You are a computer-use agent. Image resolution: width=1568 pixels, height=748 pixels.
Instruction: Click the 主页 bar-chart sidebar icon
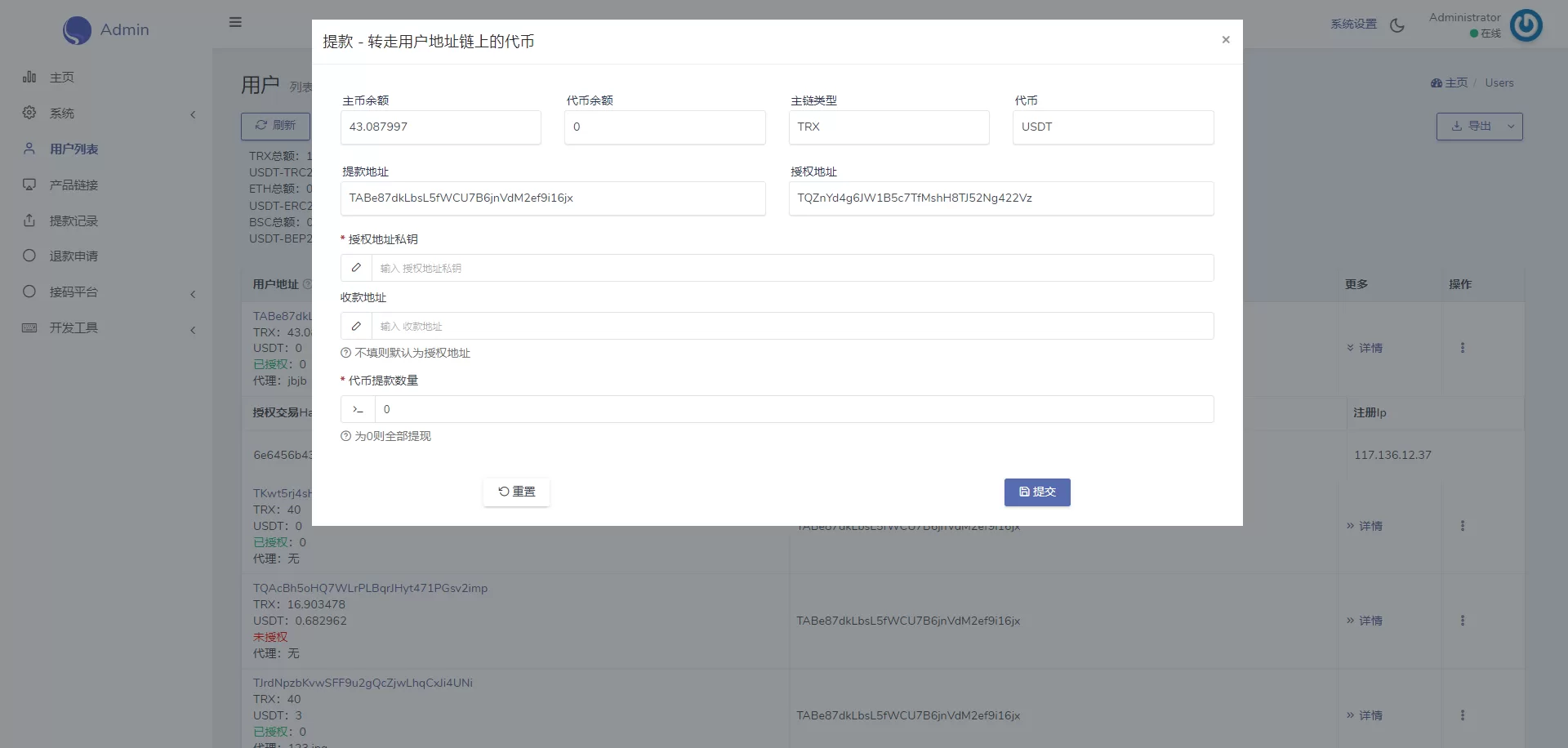click(x=29, y=77)
